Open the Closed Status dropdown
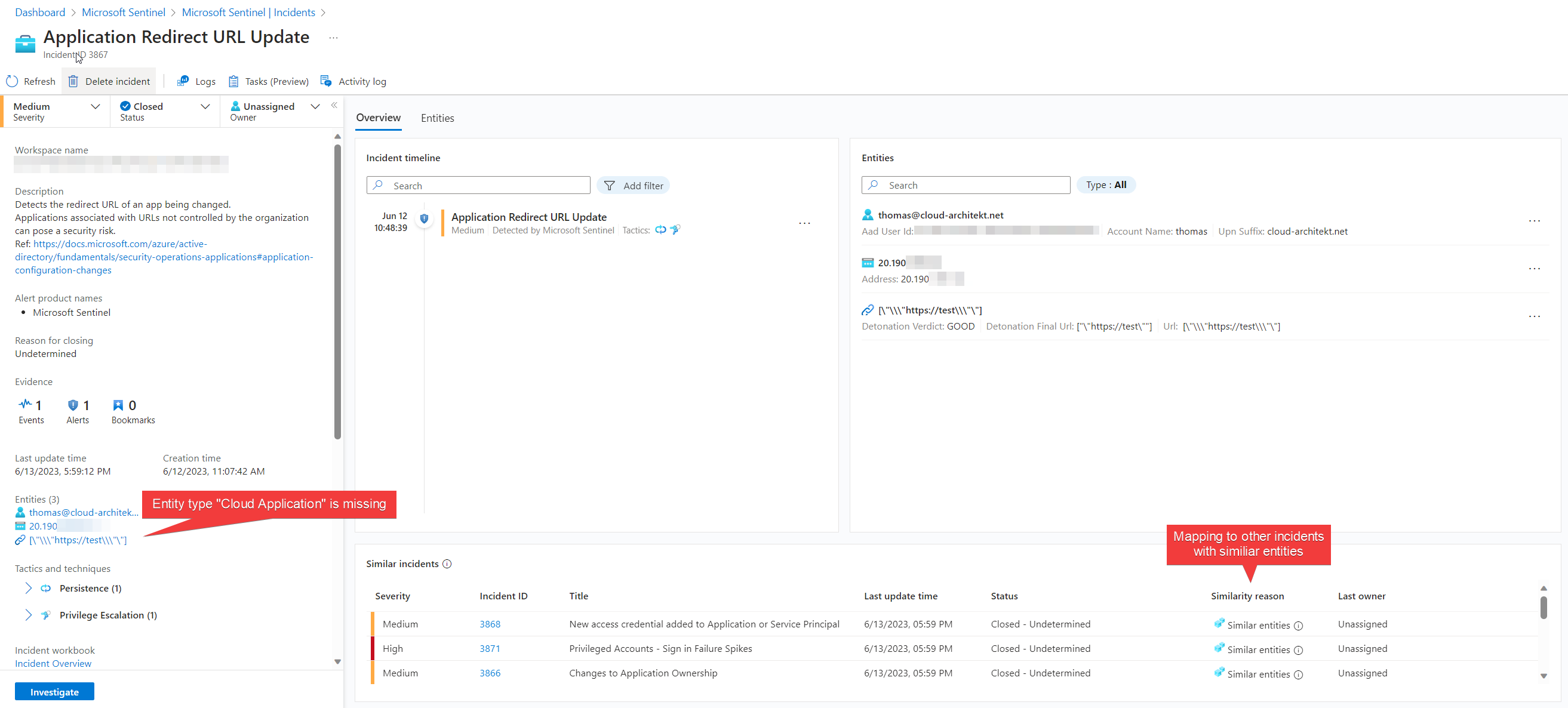The image size is (1568, 708). 165,112
